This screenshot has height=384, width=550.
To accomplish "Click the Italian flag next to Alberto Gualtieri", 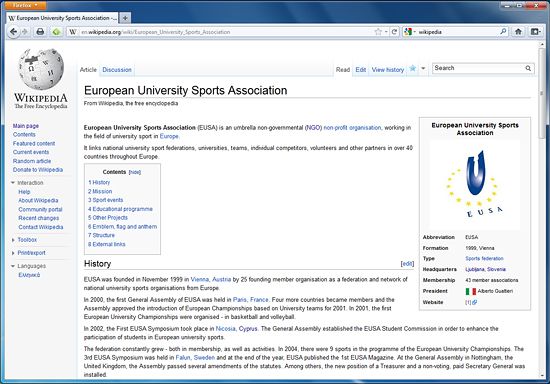I will (x=471, y=291).
